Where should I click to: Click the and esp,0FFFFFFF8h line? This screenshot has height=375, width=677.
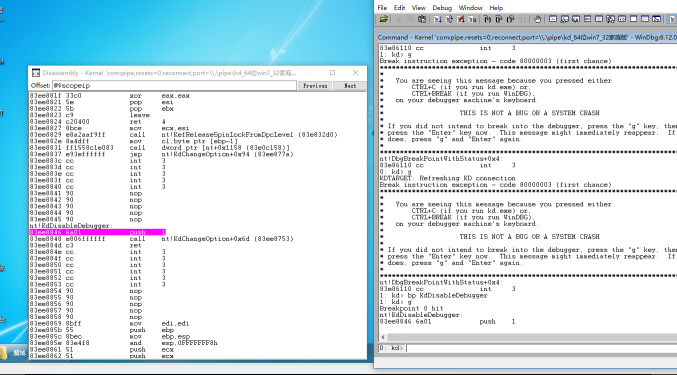point(123,343)
